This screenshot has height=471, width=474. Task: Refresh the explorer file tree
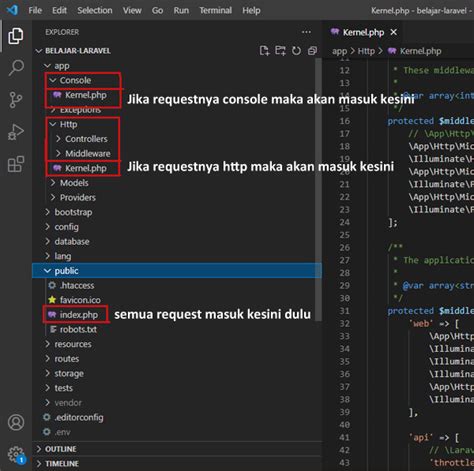point(296,51)
